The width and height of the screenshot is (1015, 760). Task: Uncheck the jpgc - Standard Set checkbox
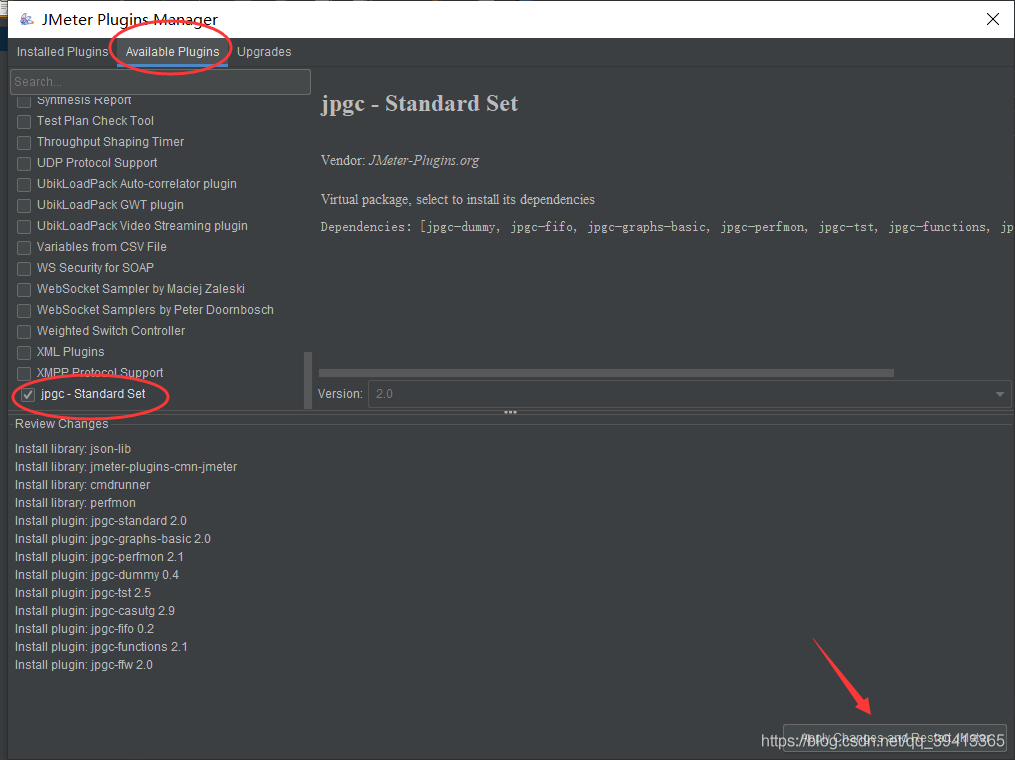28,394
